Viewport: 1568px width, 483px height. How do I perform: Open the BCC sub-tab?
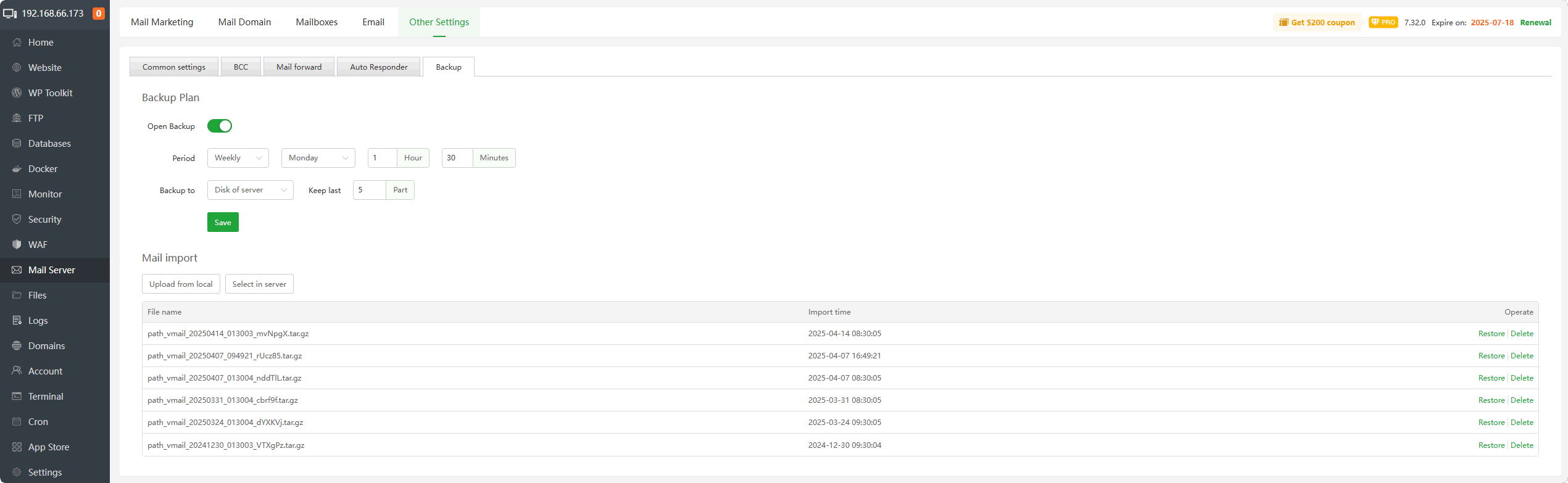point(241,67)
